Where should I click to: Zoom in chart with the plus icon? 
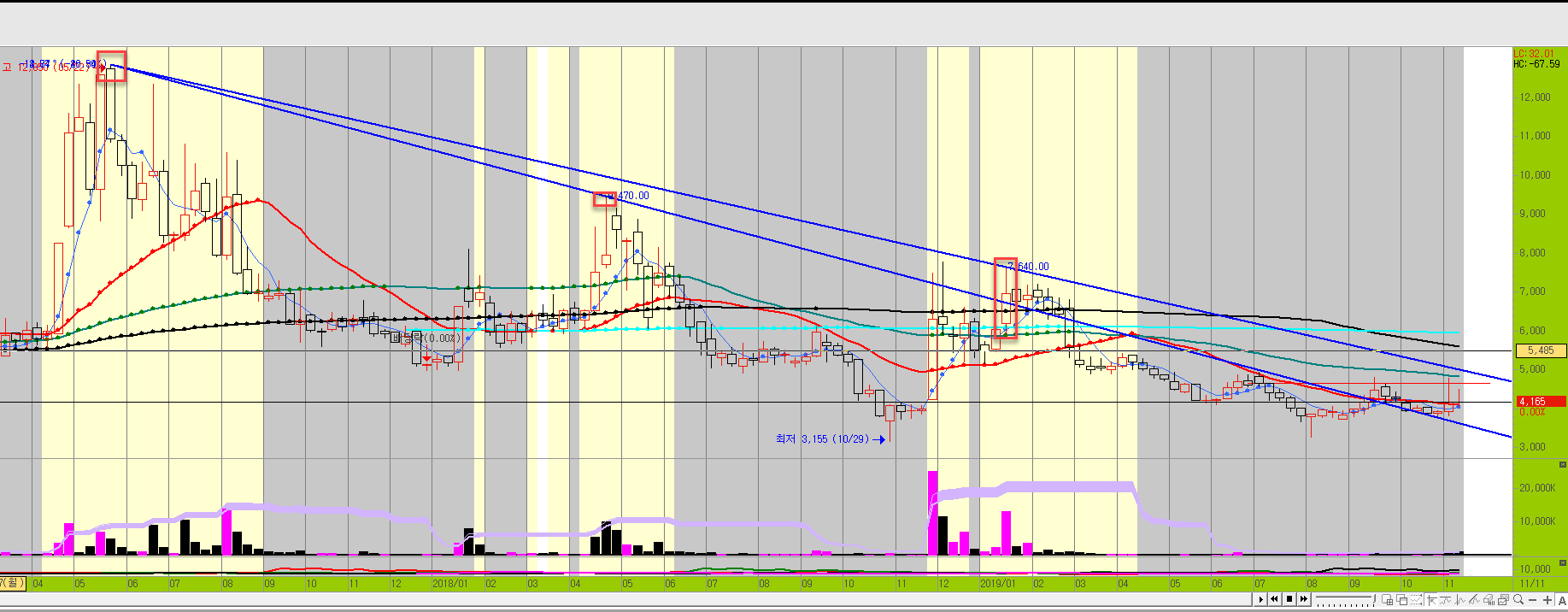pyautogui.click(x=1547, y=600)
